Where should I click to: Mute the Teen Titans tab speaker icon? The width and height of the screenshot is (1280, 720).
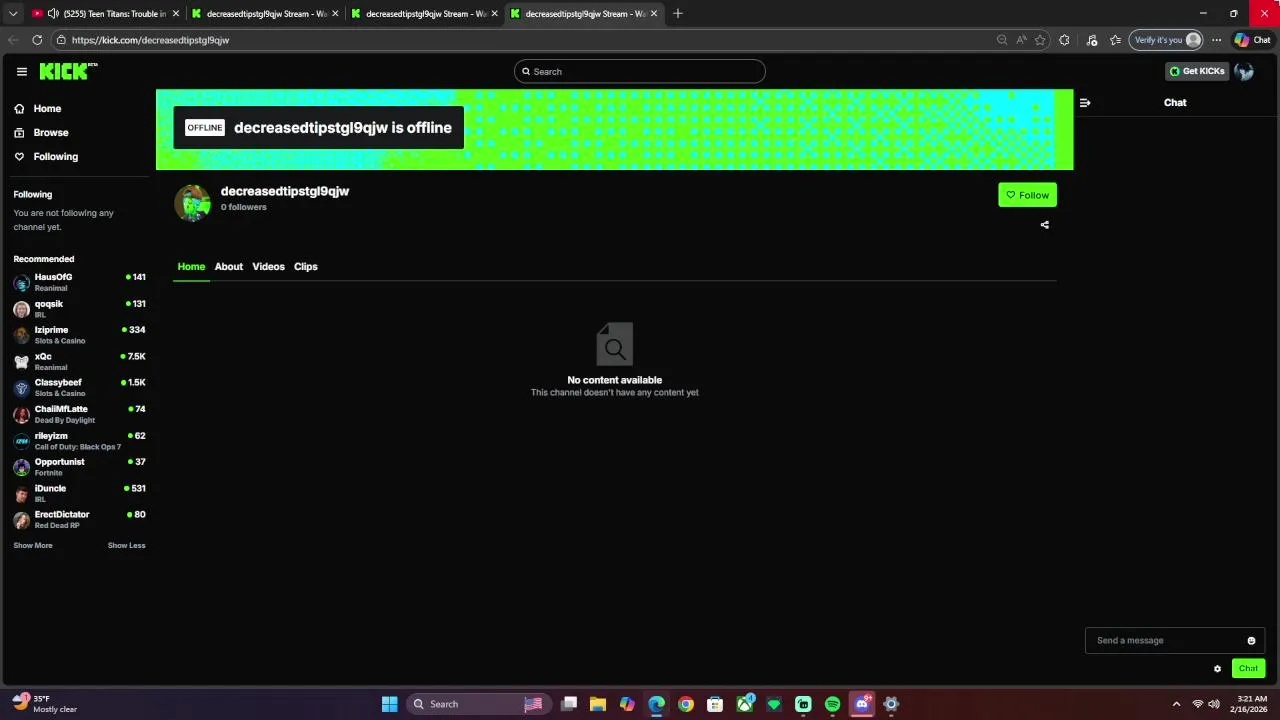click(53, 14)
